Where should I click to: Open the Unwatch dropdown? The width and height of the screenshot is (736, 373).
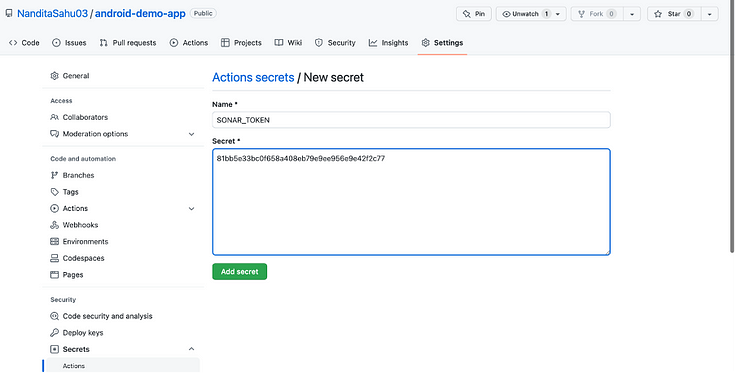pos(531,14)
